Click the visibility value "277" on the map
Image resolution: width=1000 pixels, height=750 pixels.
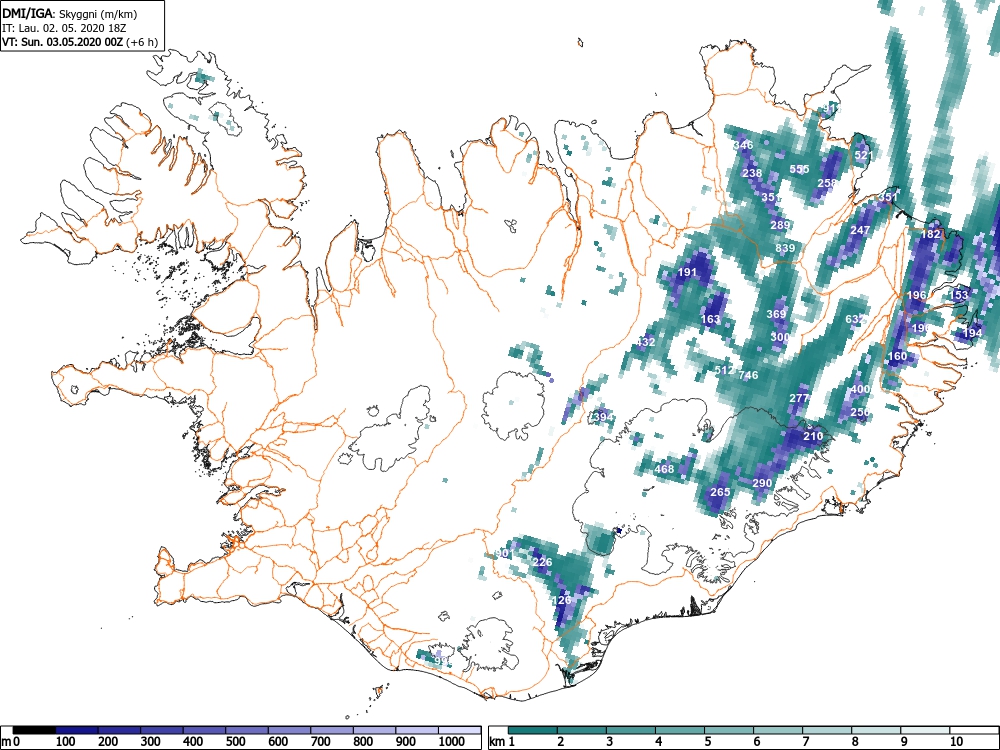[x=799, y=398]
